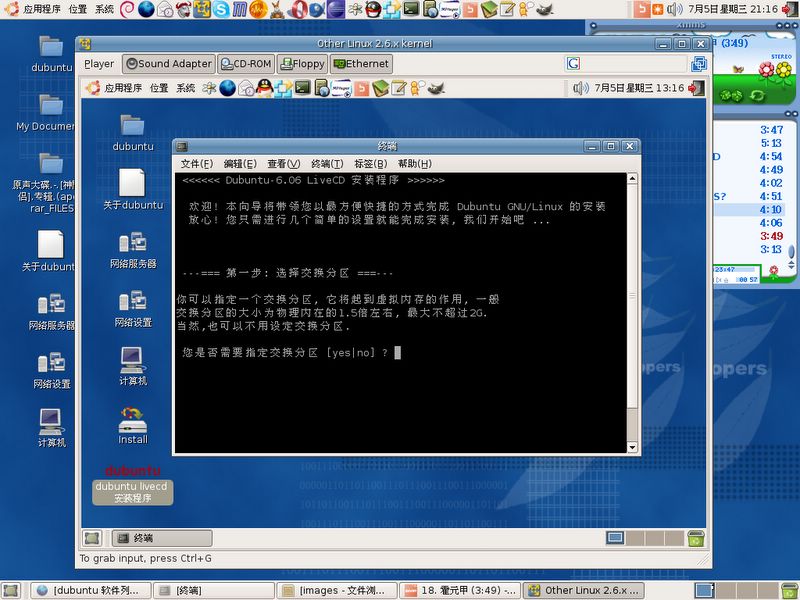The height and width of the screenshot is (600, 800).
Task: Switch to 18. 霍元甲 (3:49) task button
Action: click(x=460, y=591)
